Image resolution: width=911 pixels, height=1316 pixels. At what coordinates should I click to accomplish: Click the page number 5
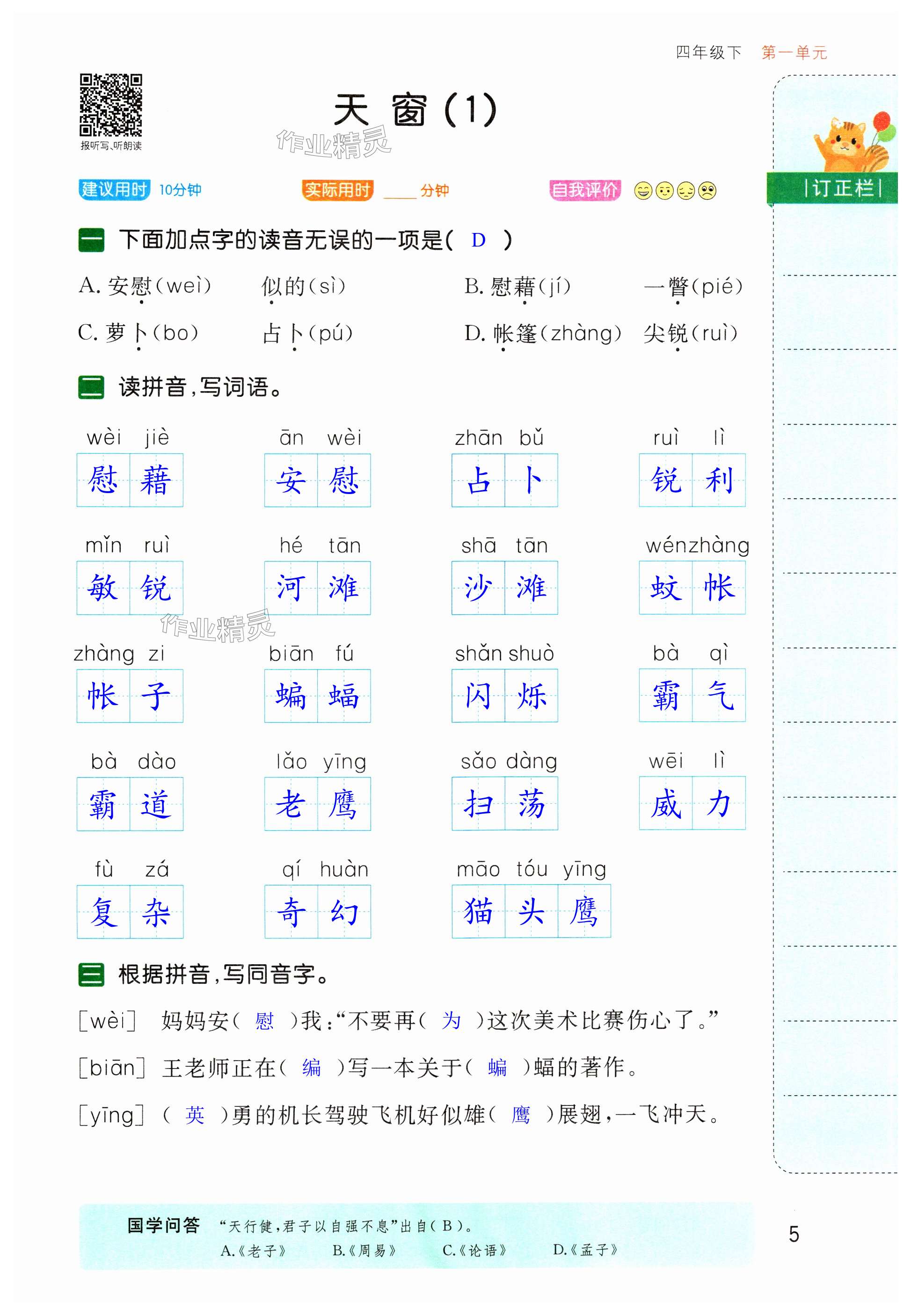click(794, 1234)
